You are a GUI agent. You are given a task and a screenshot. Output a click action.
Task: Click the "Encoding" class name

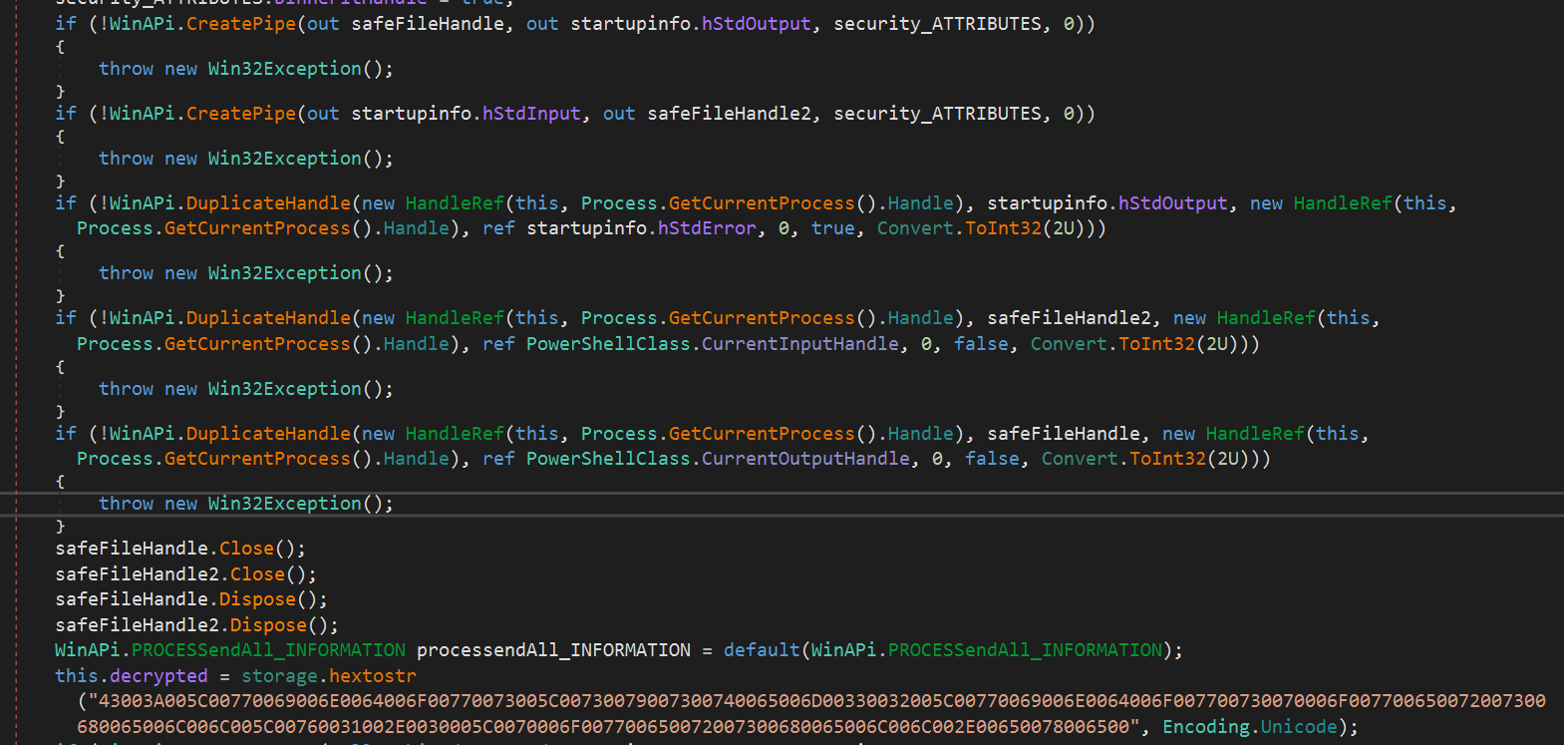tap(1206, 727)
